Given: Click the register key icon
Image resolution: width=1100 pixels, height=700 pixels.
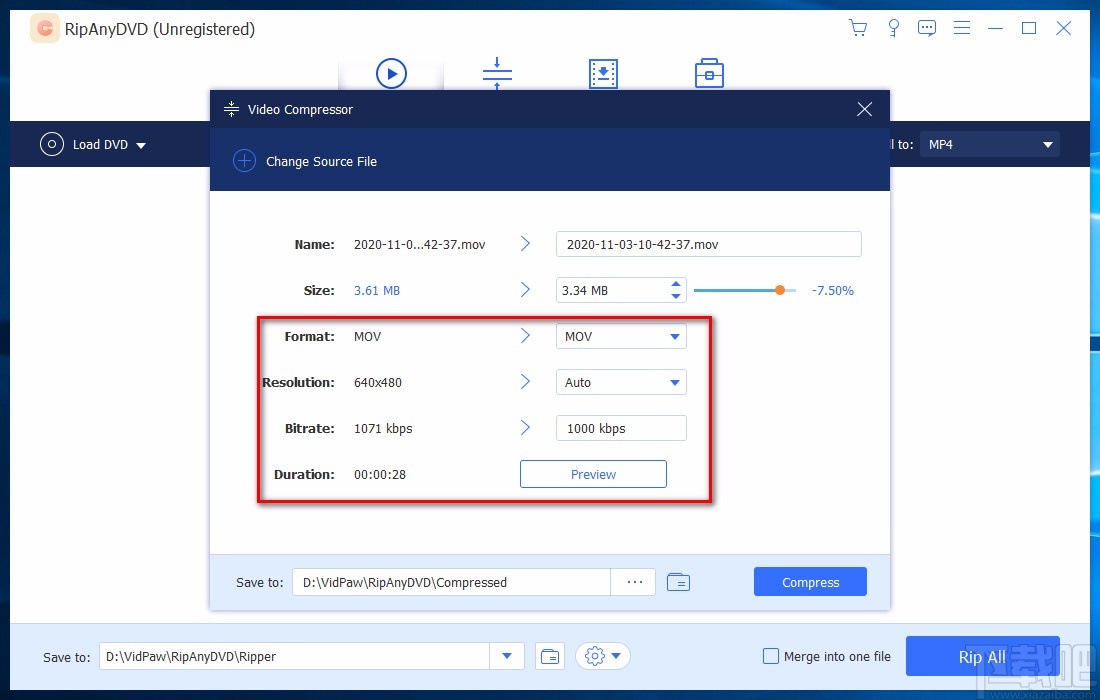Looking at the screenshot, I should pyautogui.click(x=893, y=28).
